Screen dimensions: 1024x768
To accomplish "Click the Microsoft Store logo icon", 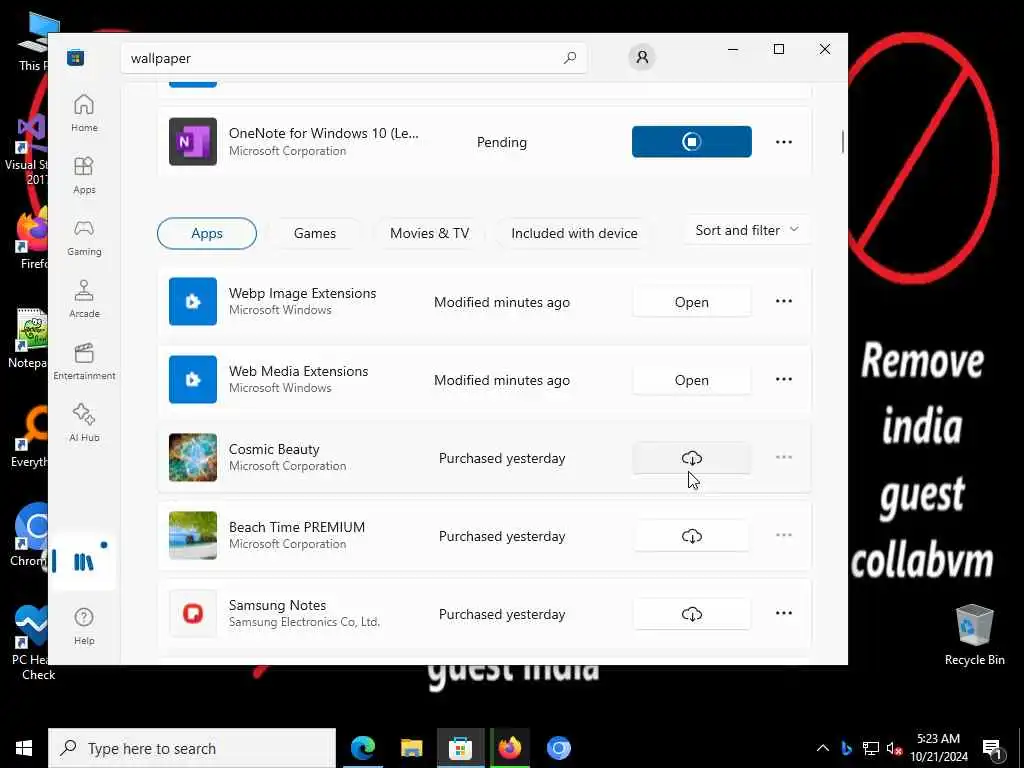I will coord(76,57).
